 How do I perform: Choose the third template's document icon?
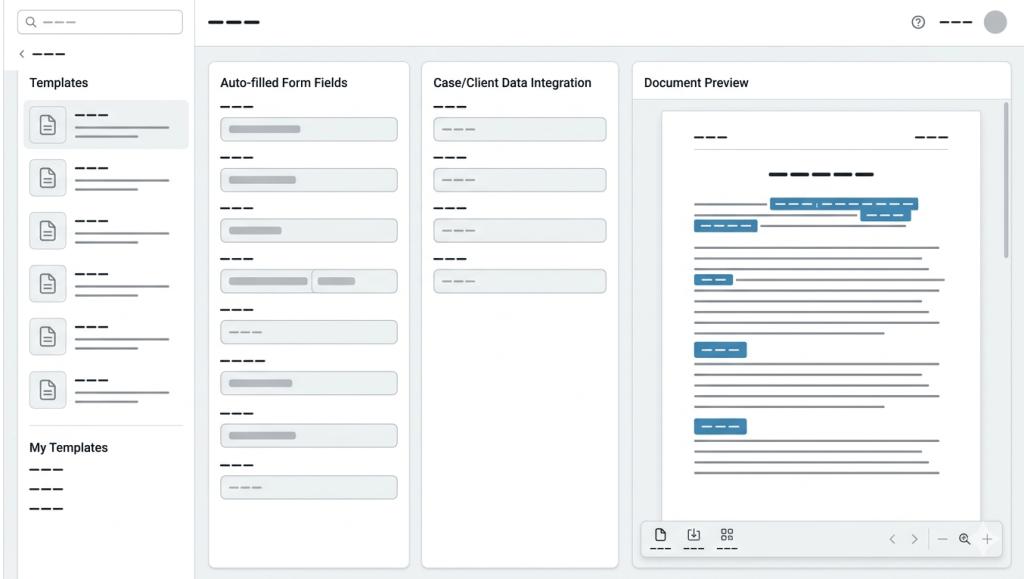[47, 231]
